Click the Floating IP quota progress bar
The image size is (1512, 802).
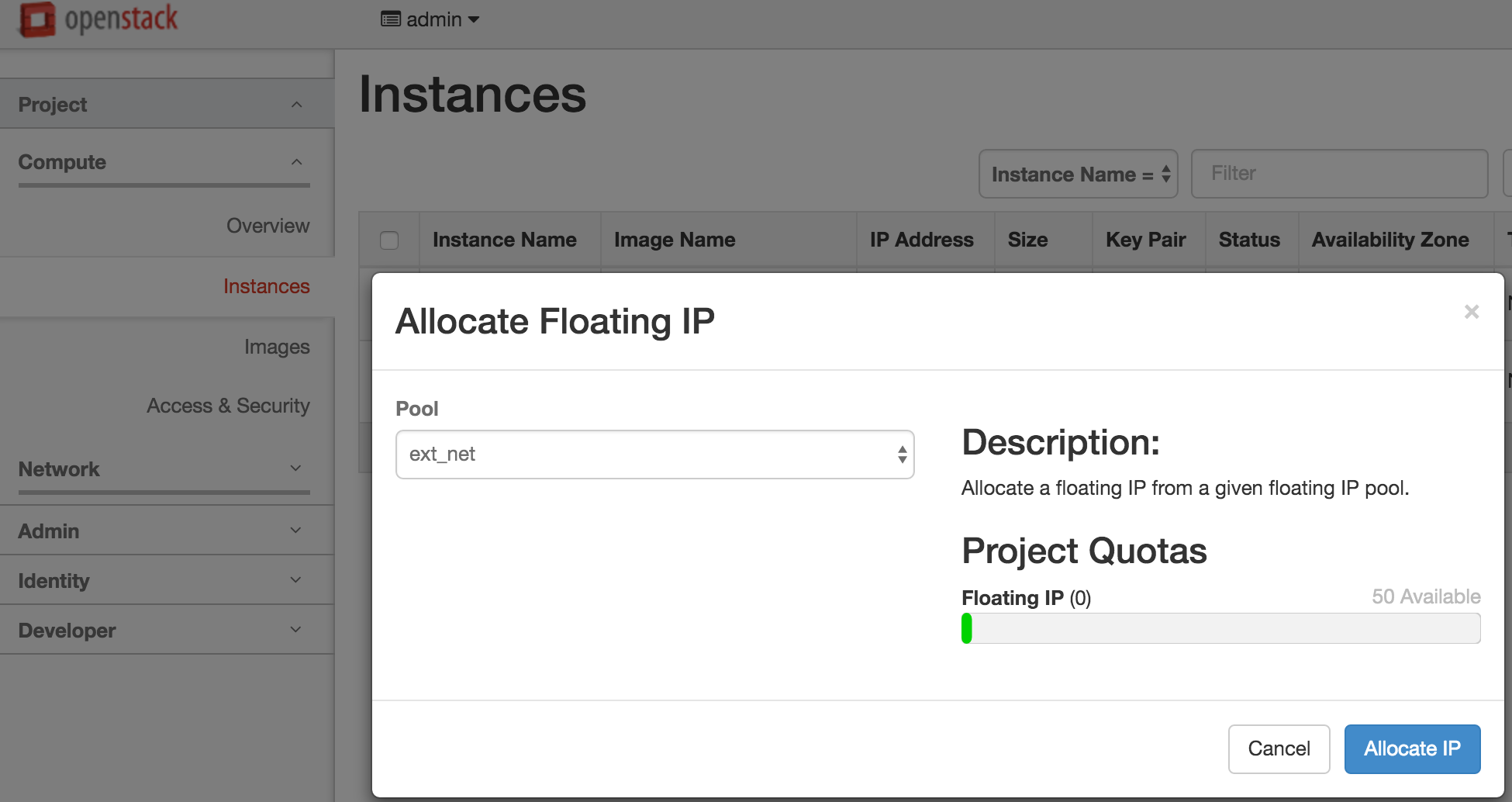[x=1220, y=628]
